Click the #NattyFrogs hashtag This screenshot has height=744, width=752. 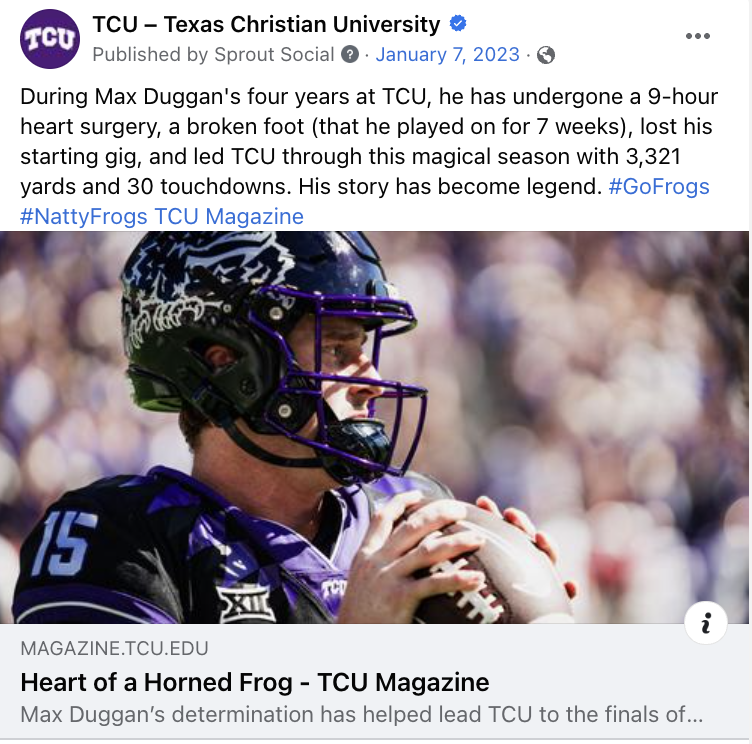click(x=83, y=216)
